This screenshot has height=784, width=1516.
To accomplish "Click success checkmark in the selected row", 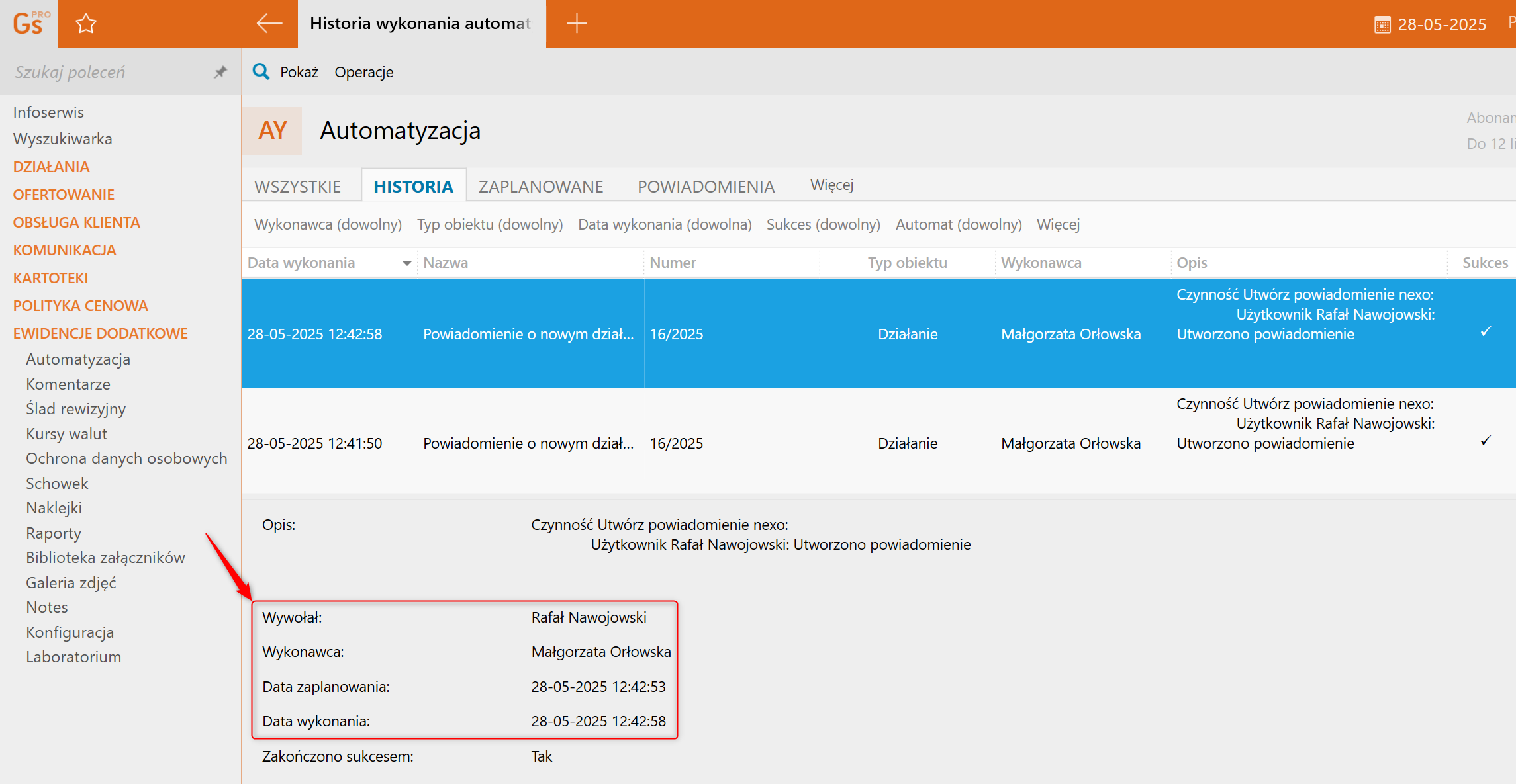I will pyautogui.click(x=1486, y=331).
